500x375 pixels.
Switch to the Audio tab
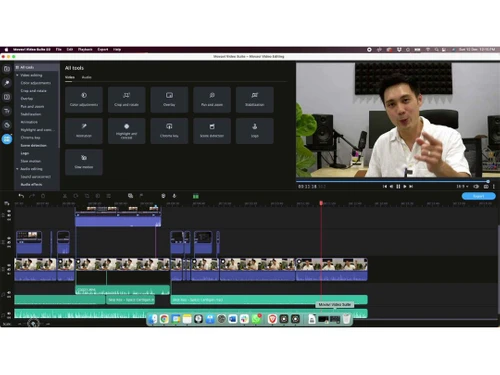(x=86, y=77)
